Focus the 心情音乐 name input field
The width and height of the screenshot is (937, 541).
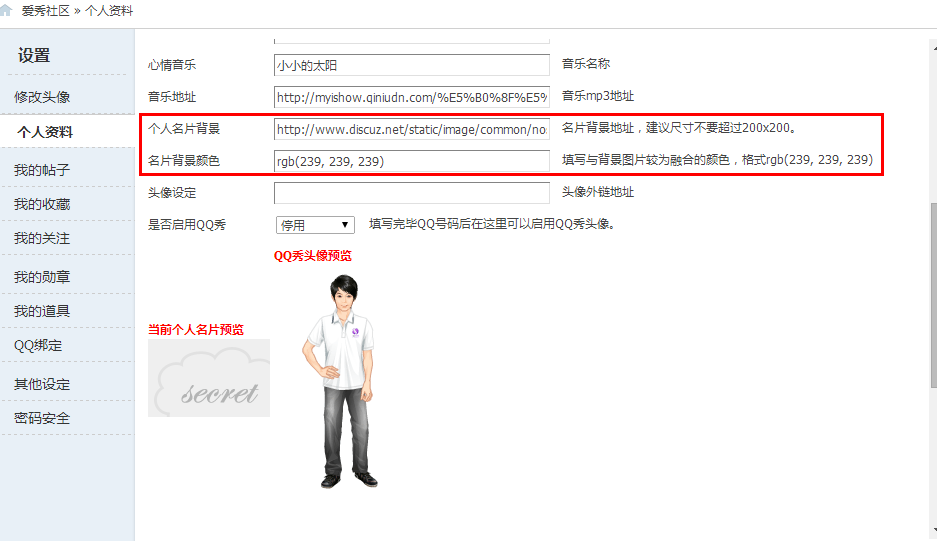pos(412,65)
